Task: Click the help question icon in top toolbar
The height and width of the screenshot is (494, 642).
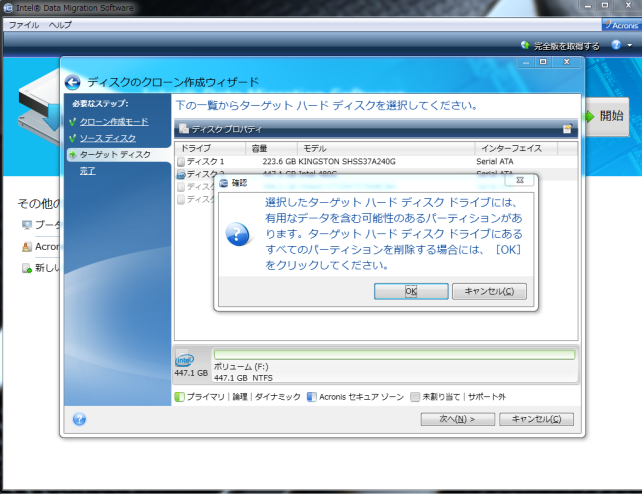Action: coord(616,45)
